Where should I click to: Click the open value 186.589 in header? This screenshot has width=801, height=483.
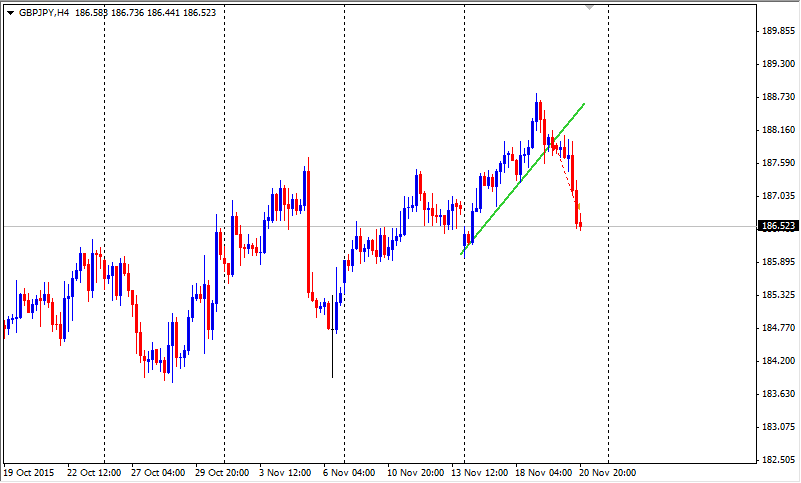coord(91,13)
